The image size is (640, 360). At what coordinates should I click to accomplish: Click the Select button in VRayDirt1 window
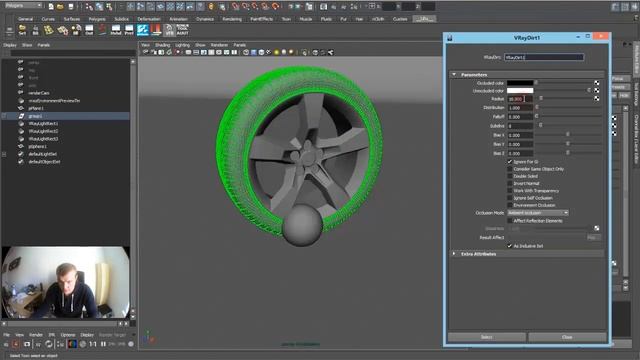coord(487,337)
